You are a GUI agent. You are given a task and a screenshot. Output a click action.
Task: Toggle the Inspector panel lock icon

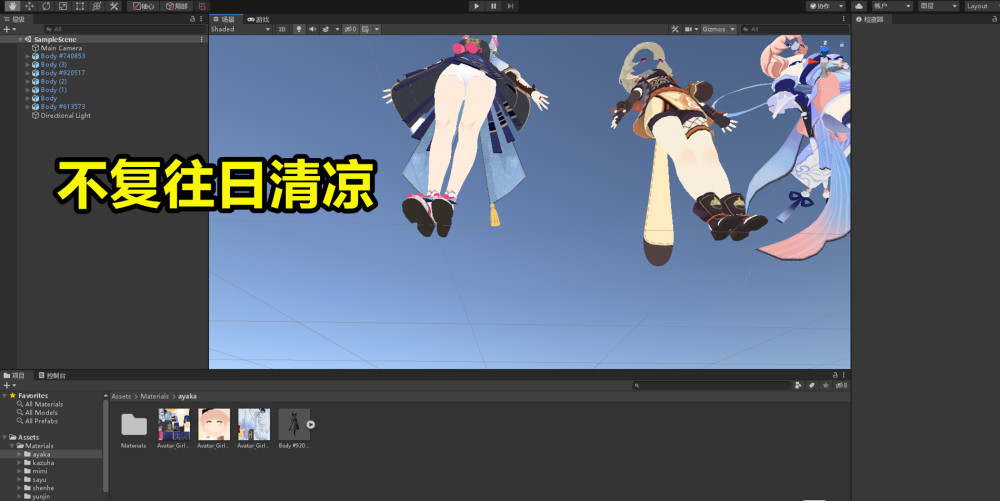[995, 19]
